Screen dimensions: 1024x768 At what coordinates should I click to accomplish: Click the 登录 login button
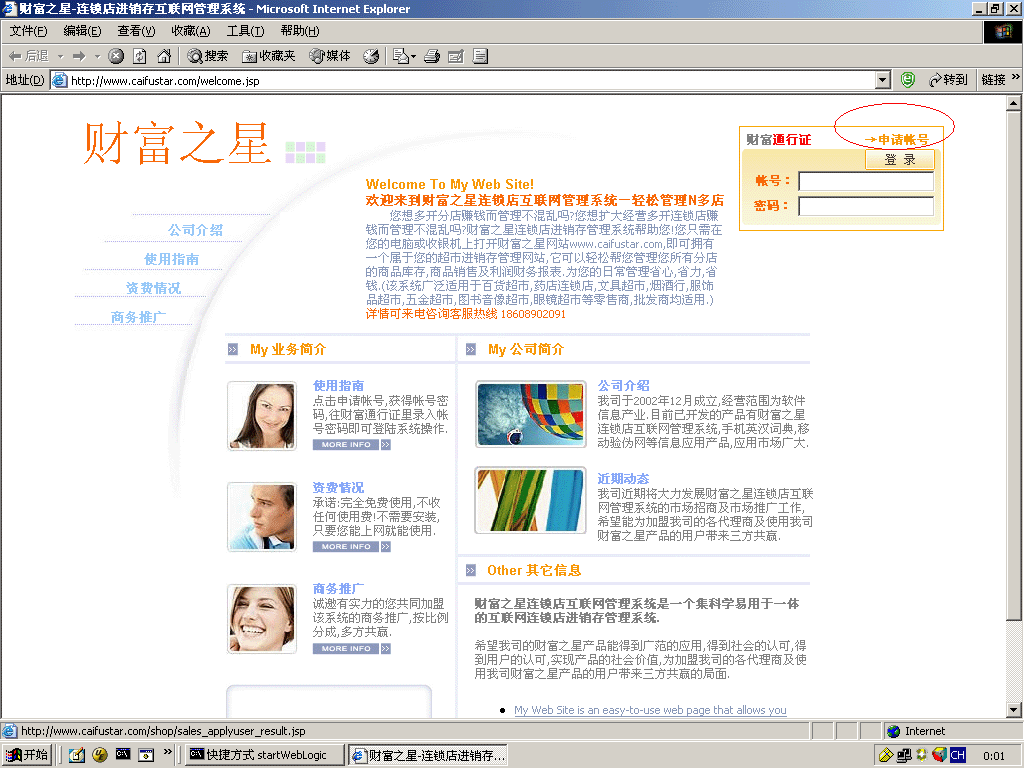pos(899,160)
